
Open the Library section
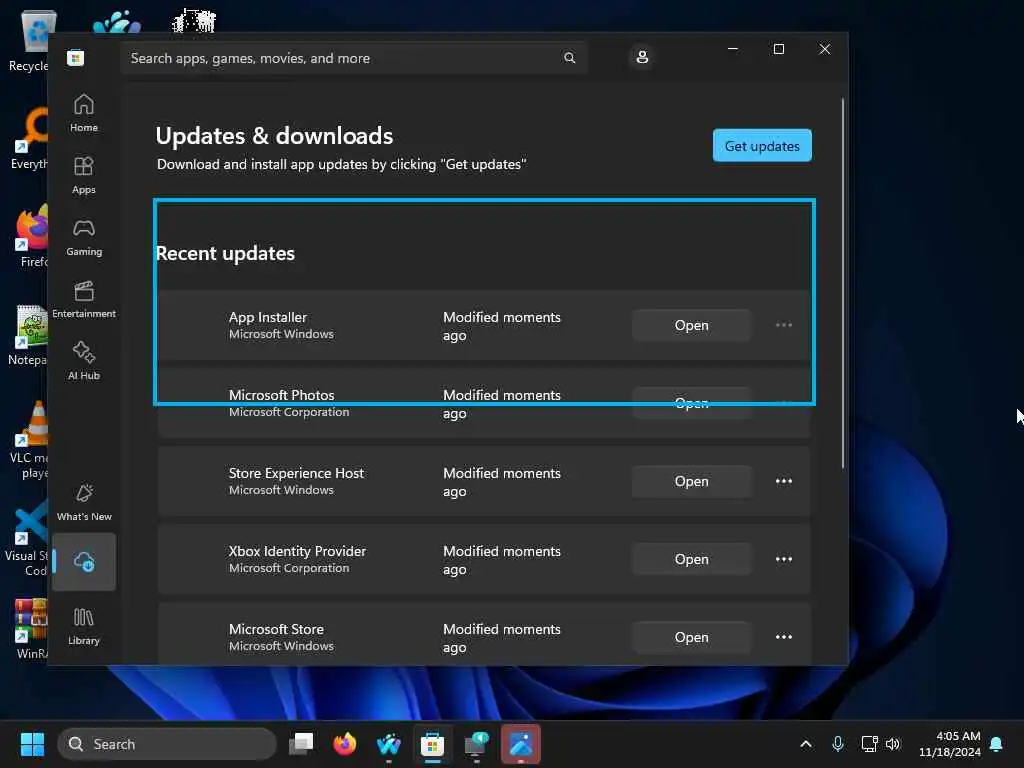point(84,626)
